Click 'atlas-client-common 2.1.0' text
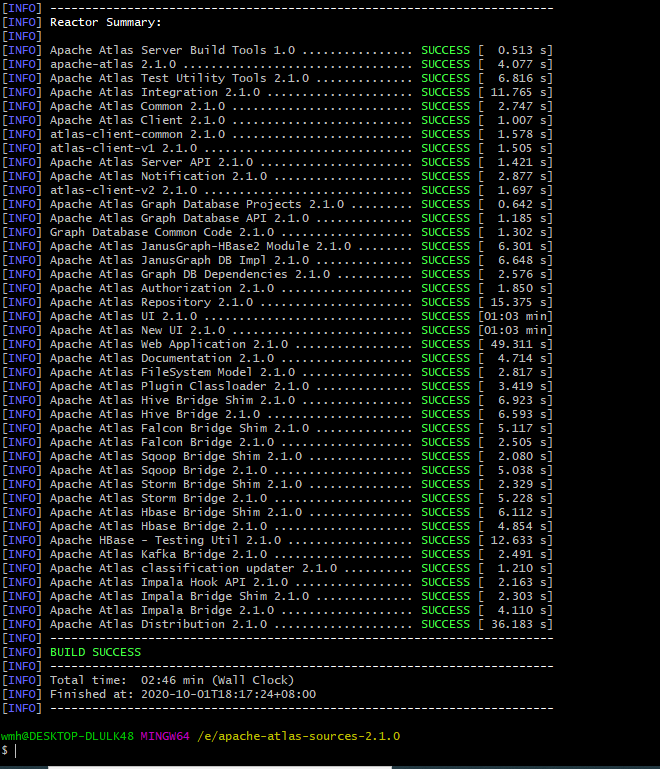 (137, 134)
